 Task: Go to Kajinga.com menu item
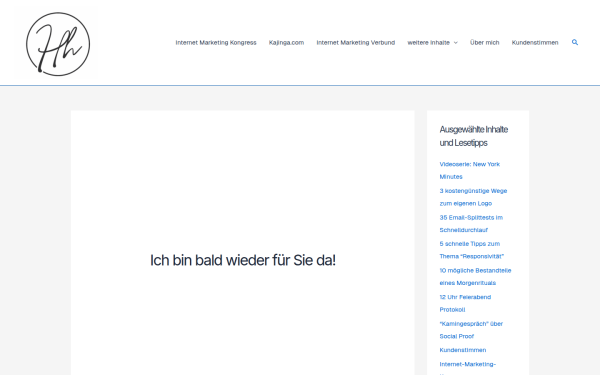(x=286, y=42)
